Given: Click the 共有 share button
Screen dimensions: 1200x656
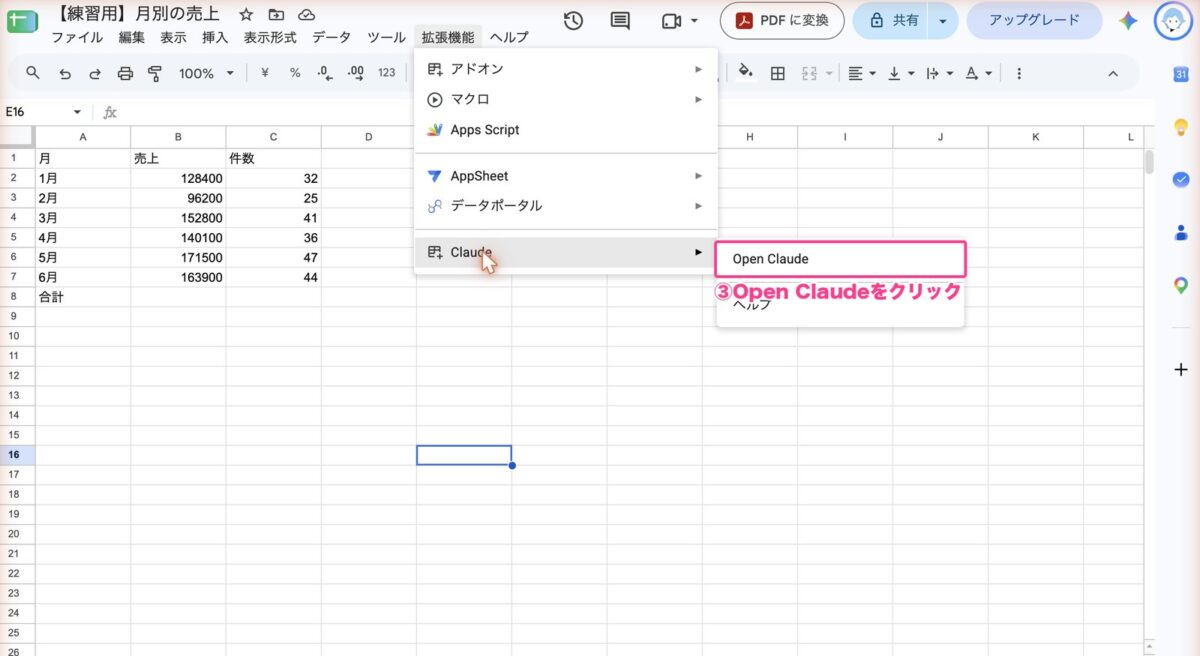Looking at the screenshot, I should (x=892, y=20).
